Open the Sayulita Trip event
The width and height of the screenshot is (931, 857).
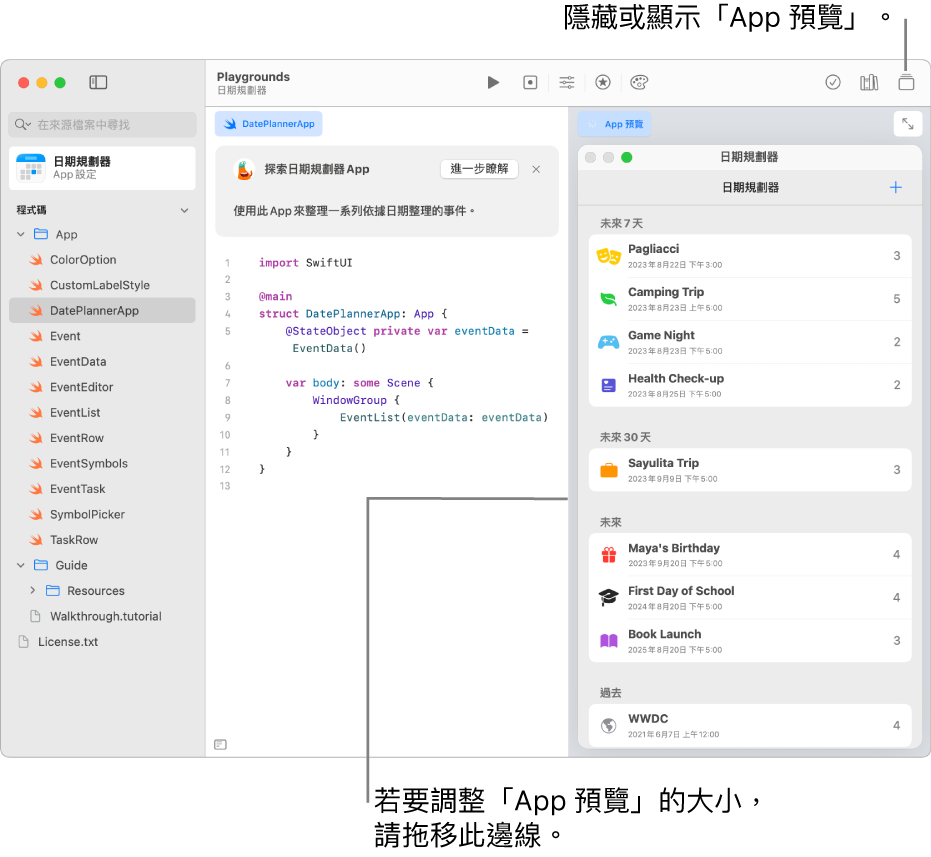tap(750, 470)
